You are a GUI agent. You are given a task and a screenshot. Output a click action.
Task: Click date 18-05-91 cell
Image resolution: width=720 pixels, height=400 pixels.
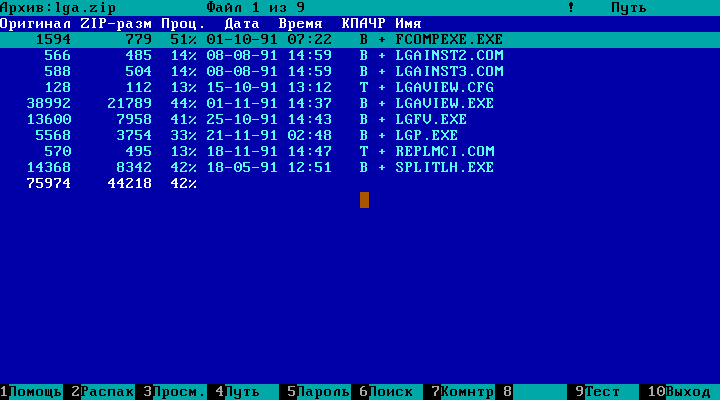[242, 168]
